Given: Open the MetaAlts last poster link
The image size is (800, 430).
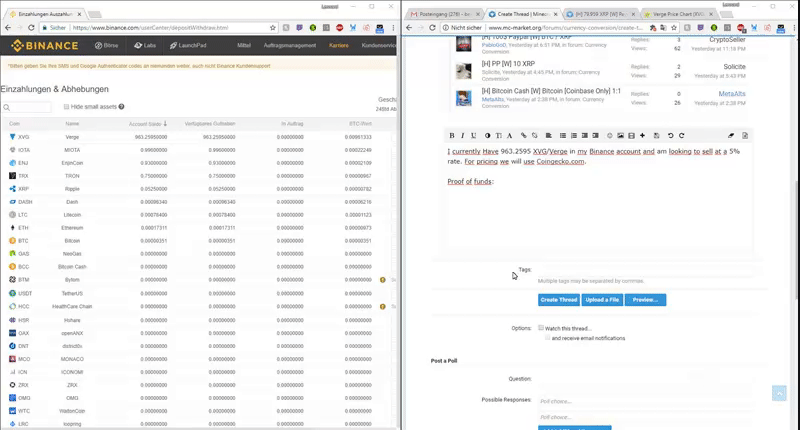Looking at the screenshot, I should pos(732,94).
